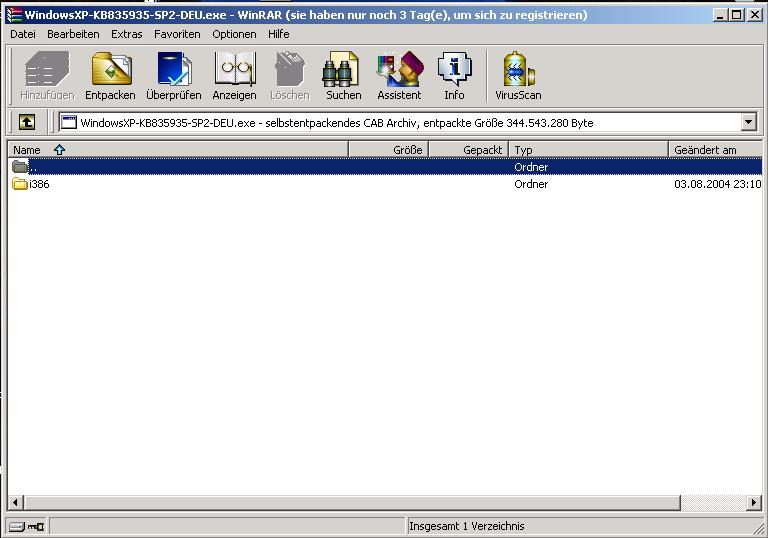
Task: Sort by the Name column header
Action: tap(178, 149)
